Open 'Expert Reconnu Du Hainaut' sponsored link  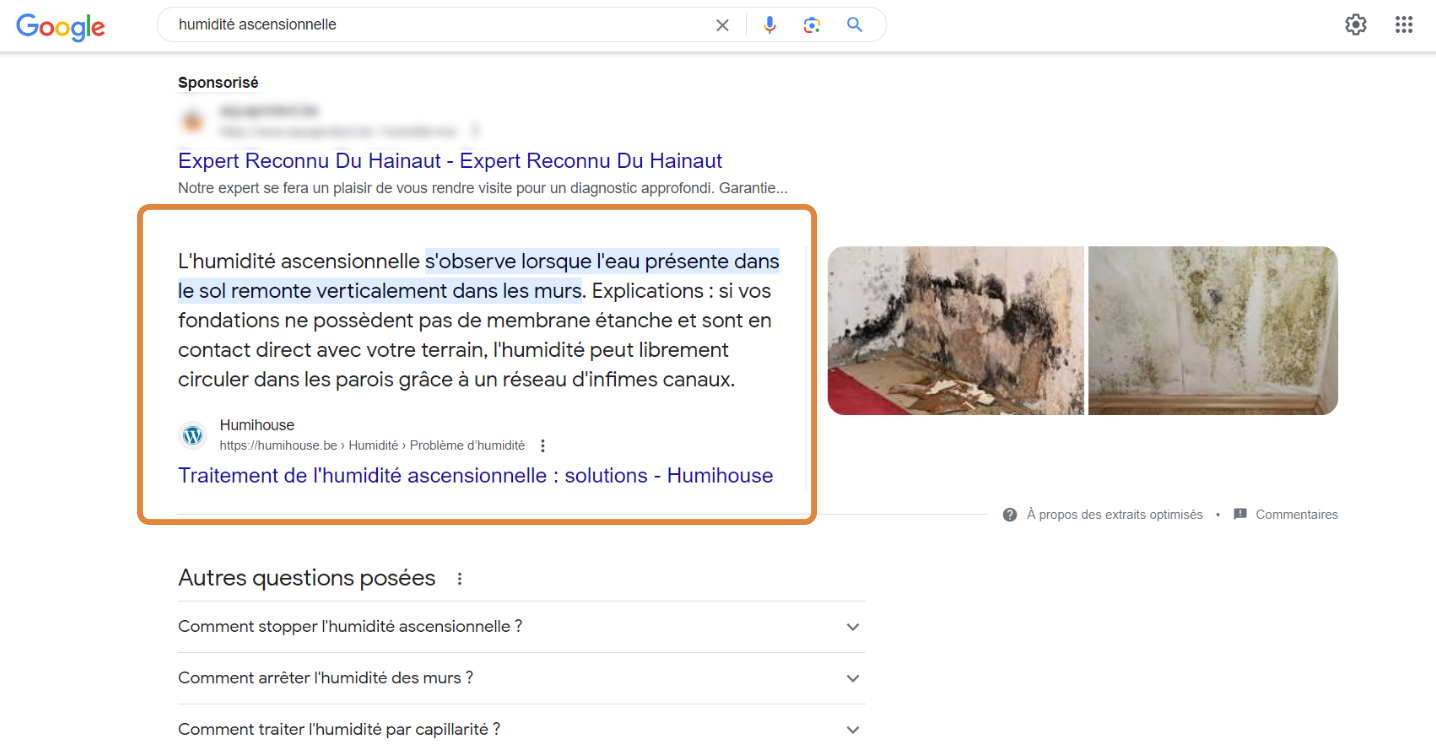point(450,161)
